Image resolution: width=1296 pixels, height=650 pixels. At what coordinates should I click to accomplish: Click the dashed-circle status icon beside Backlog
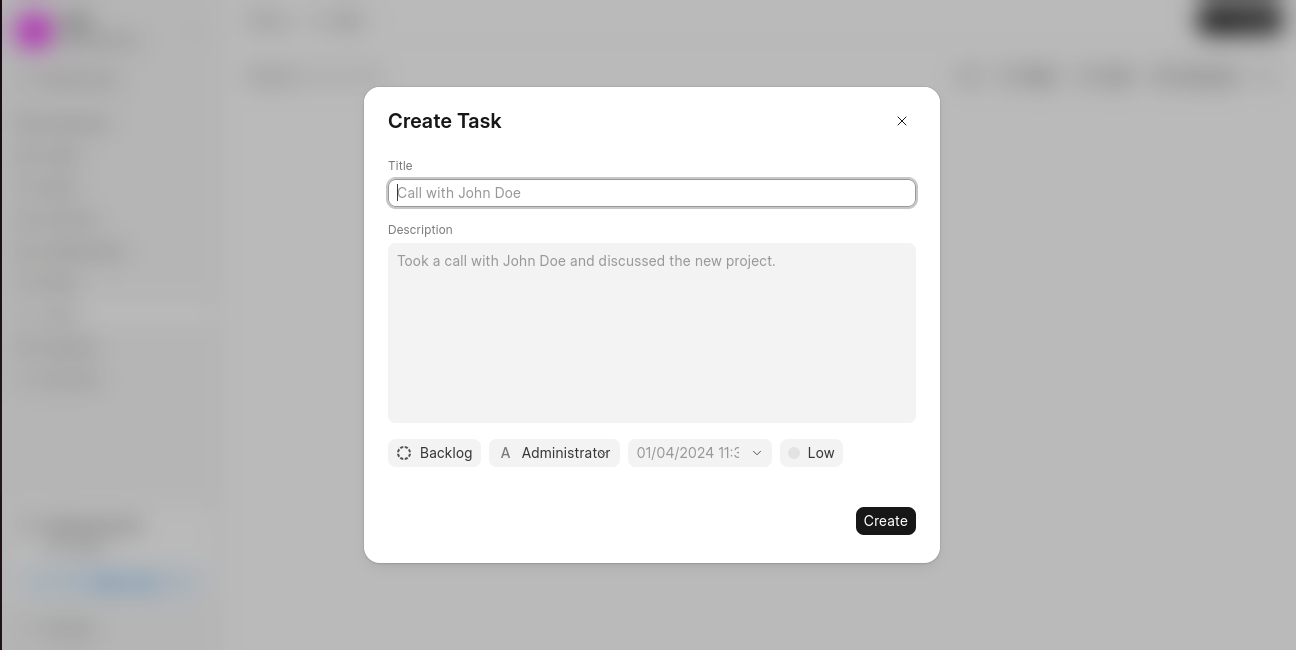pyautogui.click(x=404, y=453)
